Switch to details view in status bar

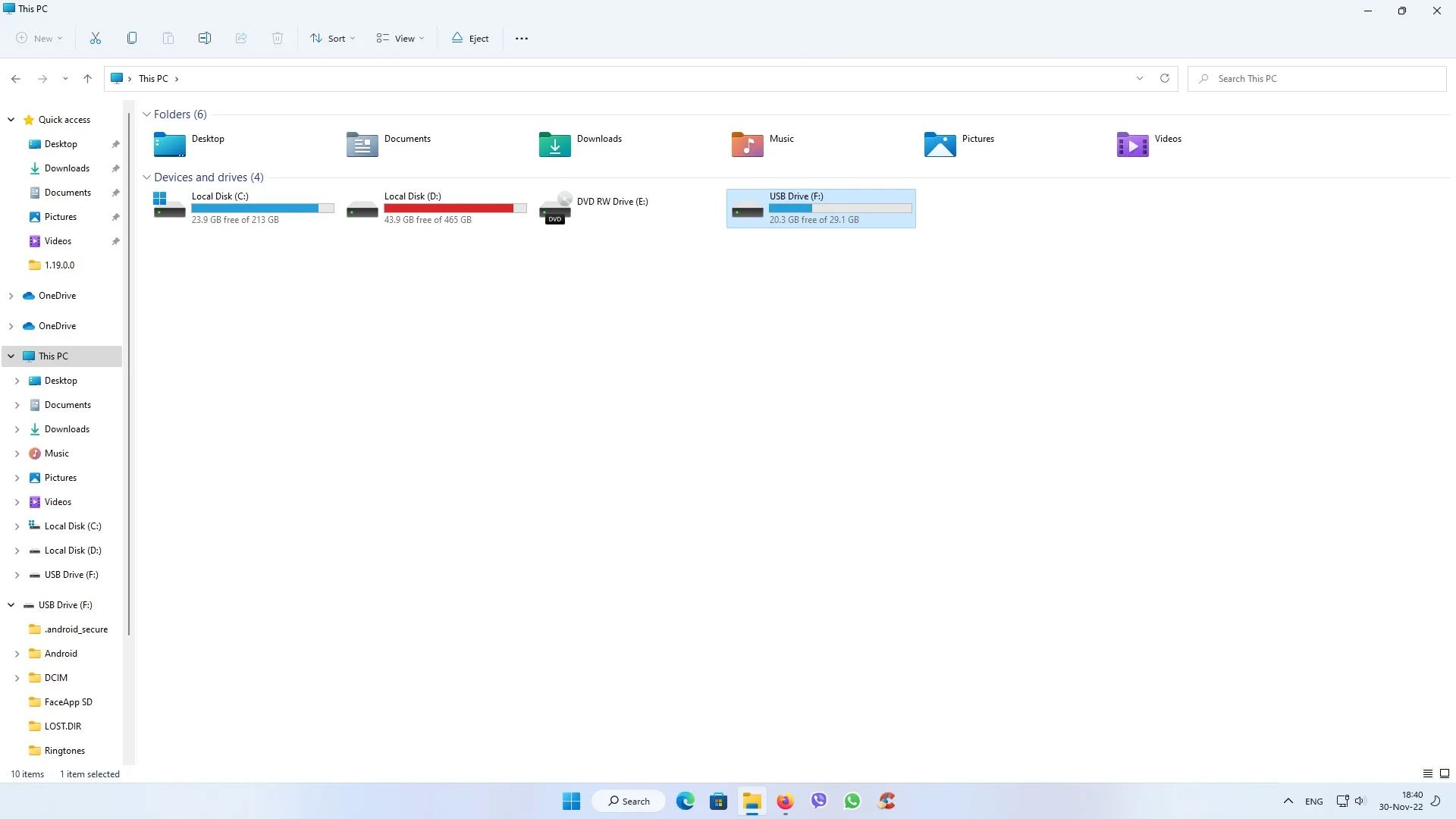click(1428, 773)
